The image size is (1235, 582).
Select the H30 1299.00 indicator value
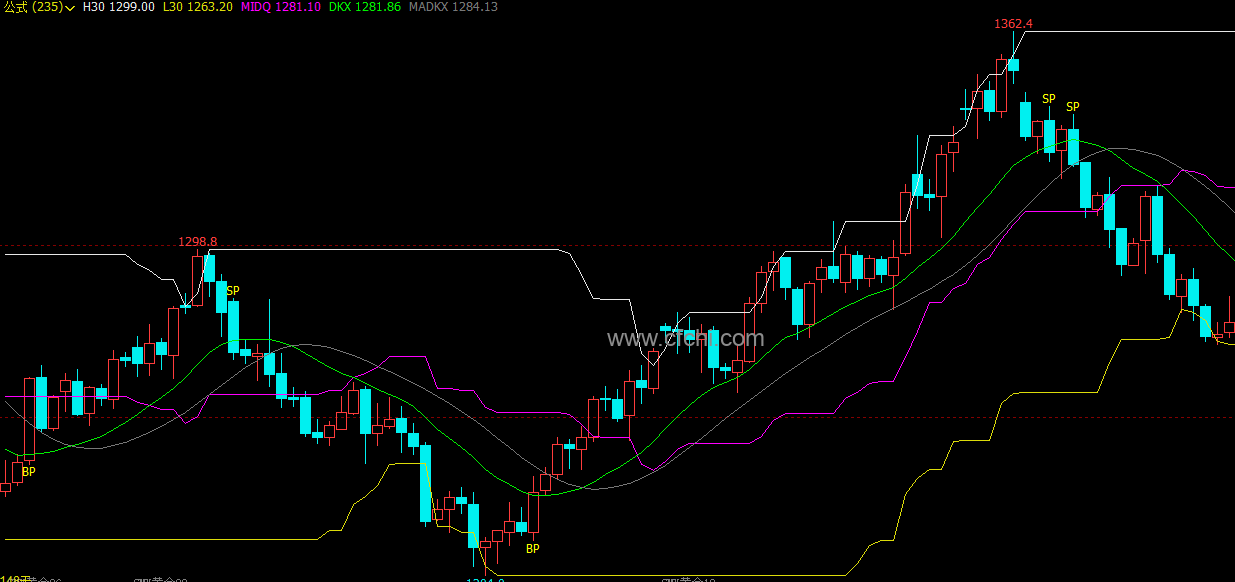[118, 7]
